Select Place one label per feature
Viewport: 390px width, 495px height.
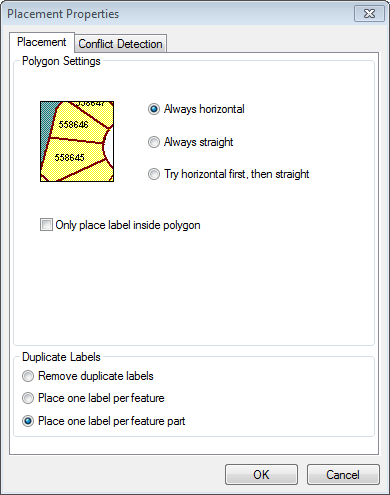93,398
